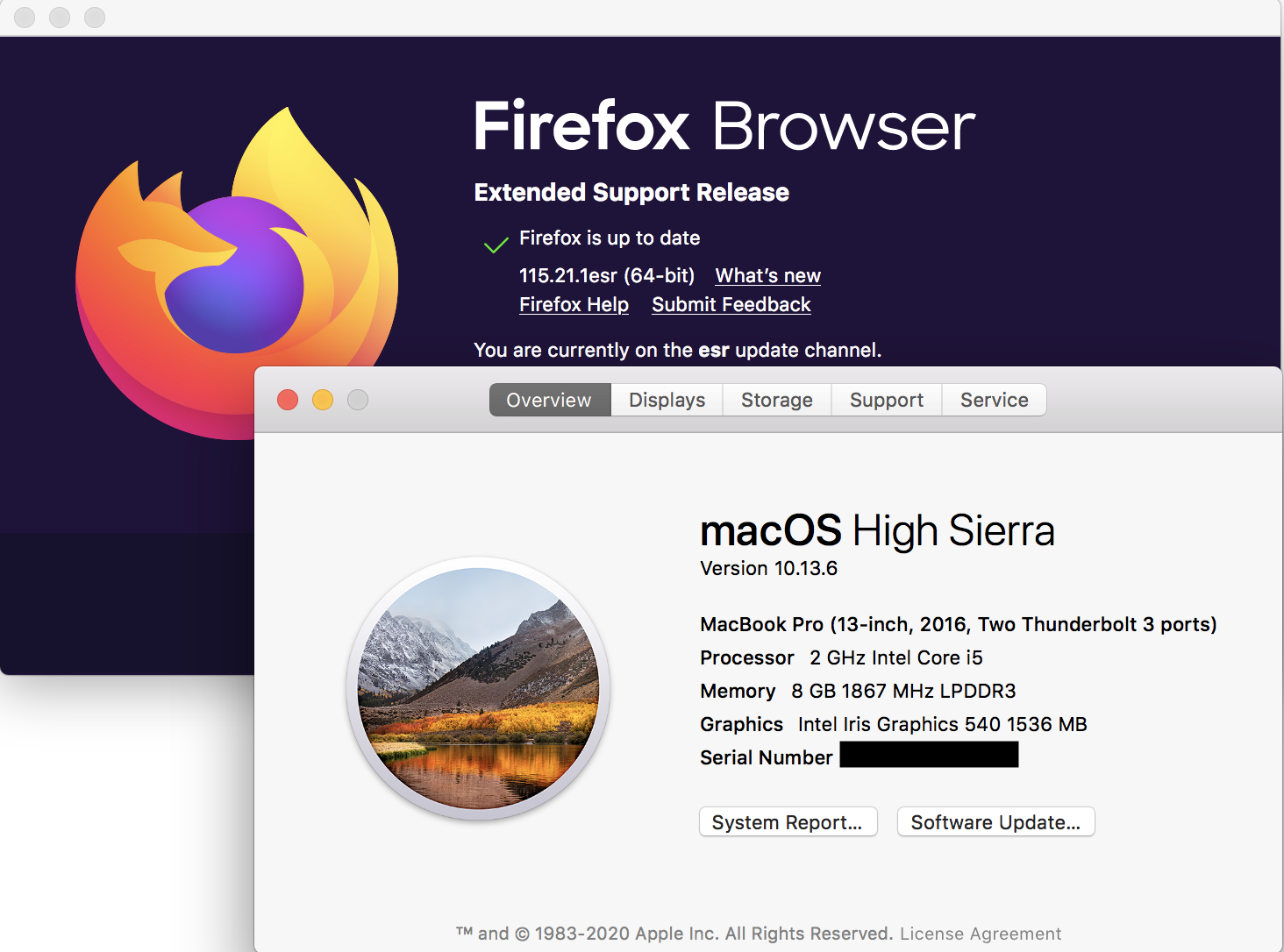The width and height of the screenshot is (1284, 952).
Task: Close the About This Mac window (red button)
Action: coord(288,400)
